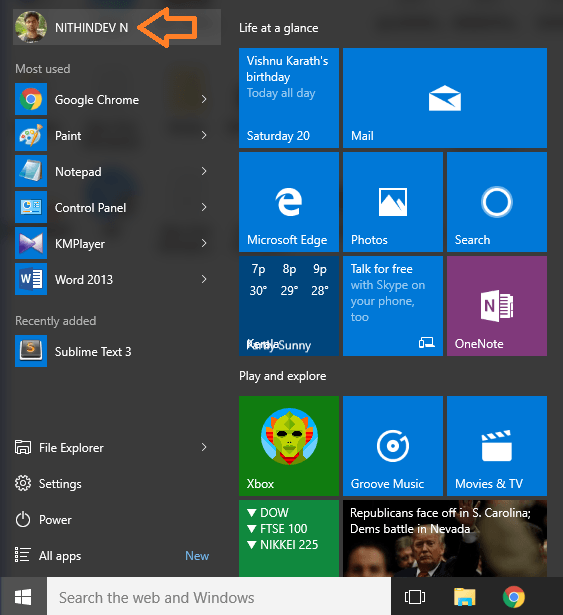Open Word 2013 icon

pyautogui.click(x=31, y=279)
